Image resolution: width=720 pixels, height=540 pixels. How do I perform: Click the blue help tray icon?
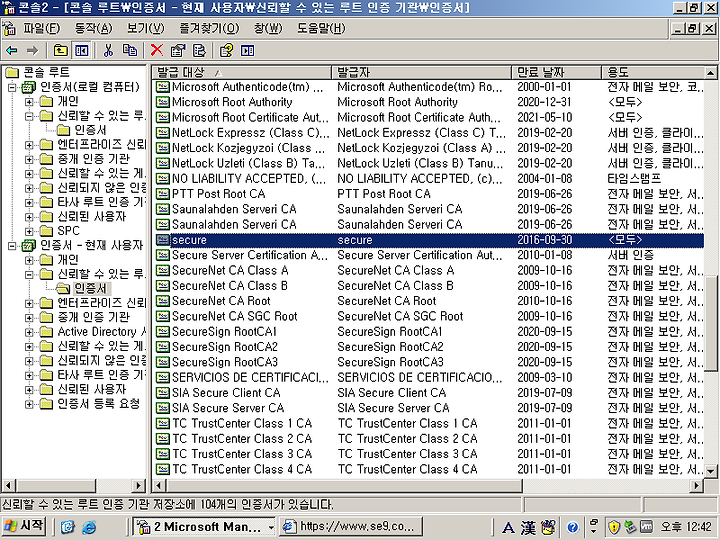point(573,527)
